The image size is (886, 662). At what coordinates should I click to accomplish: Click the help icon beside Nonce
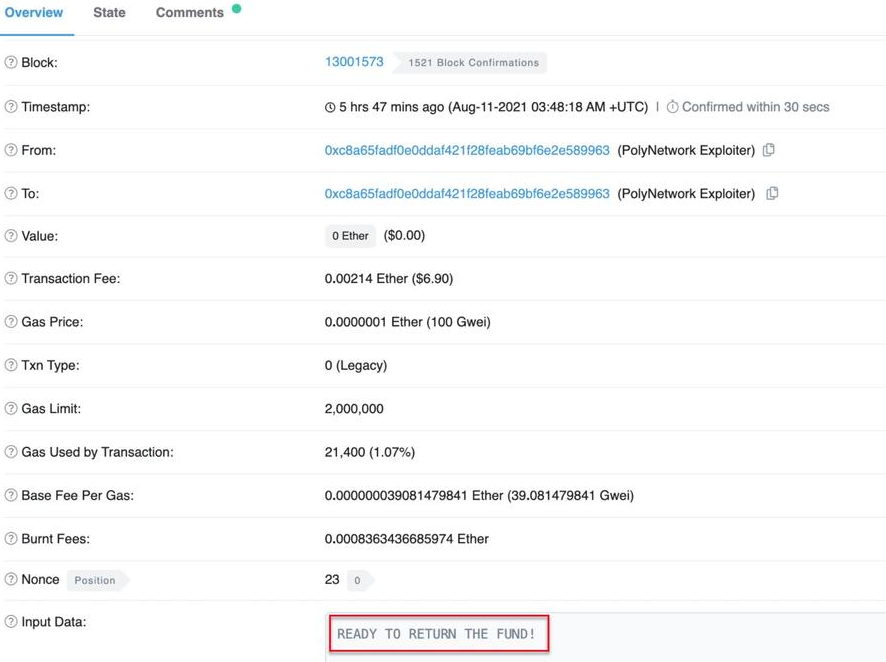(11, 580)
